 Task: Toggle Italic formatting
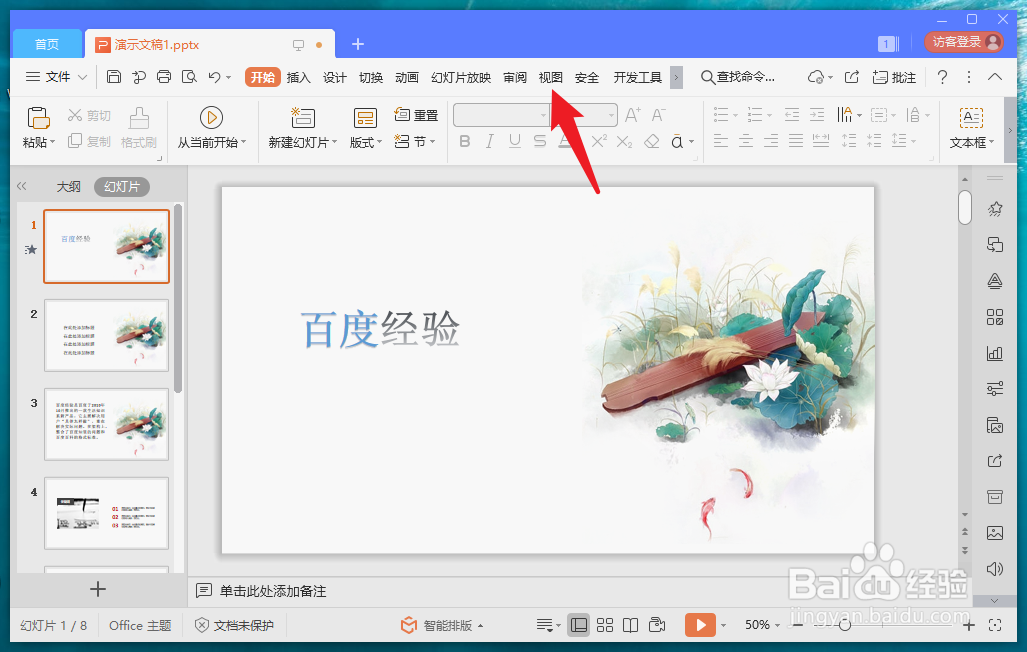[x=489, y=141]
